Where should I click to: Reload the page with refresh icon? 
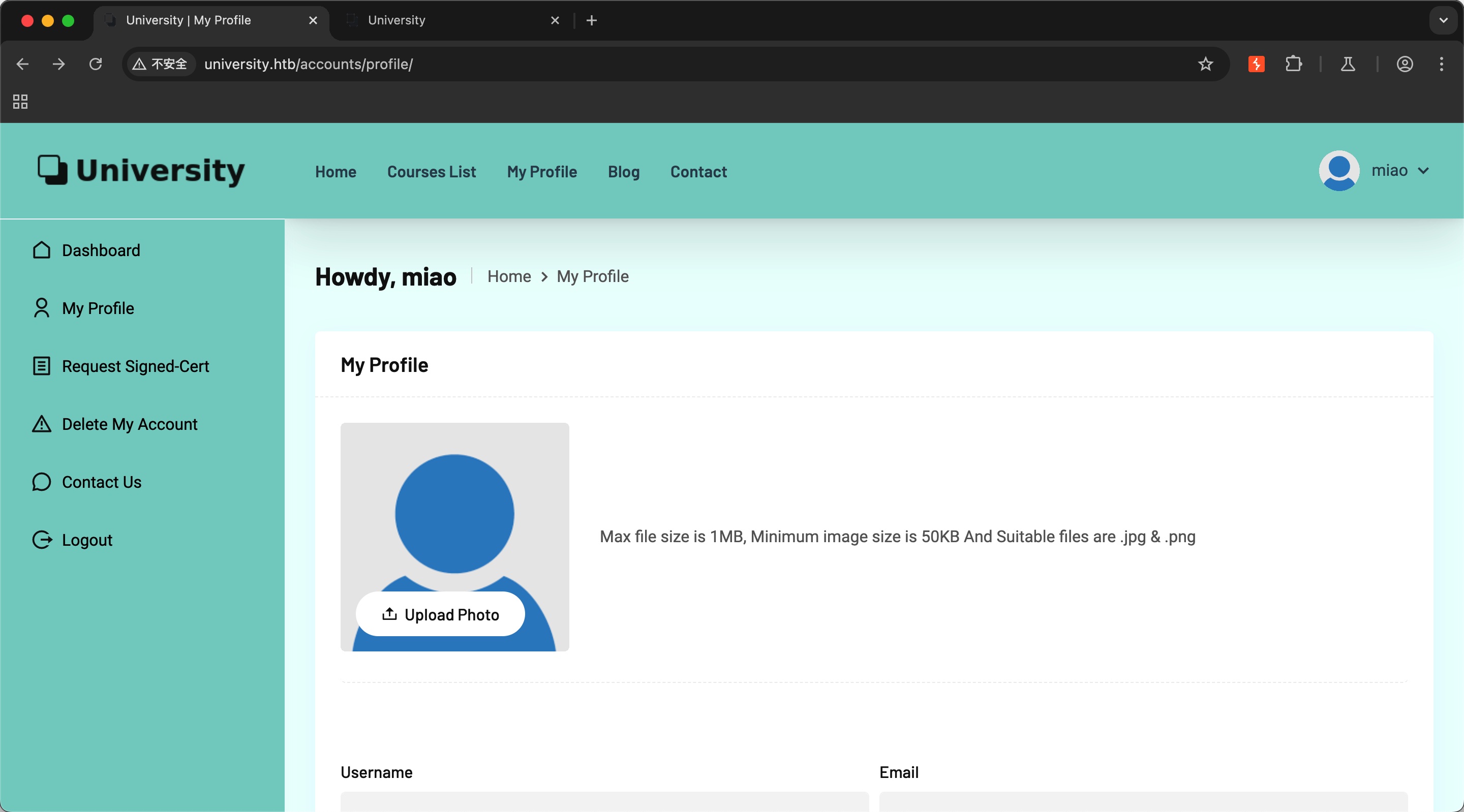click(x=96, y=64)
